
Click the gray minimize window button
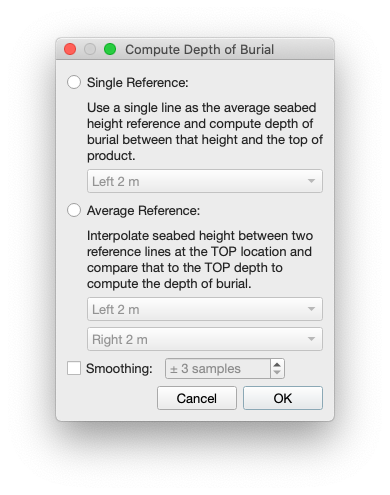[x=90, y=49]
